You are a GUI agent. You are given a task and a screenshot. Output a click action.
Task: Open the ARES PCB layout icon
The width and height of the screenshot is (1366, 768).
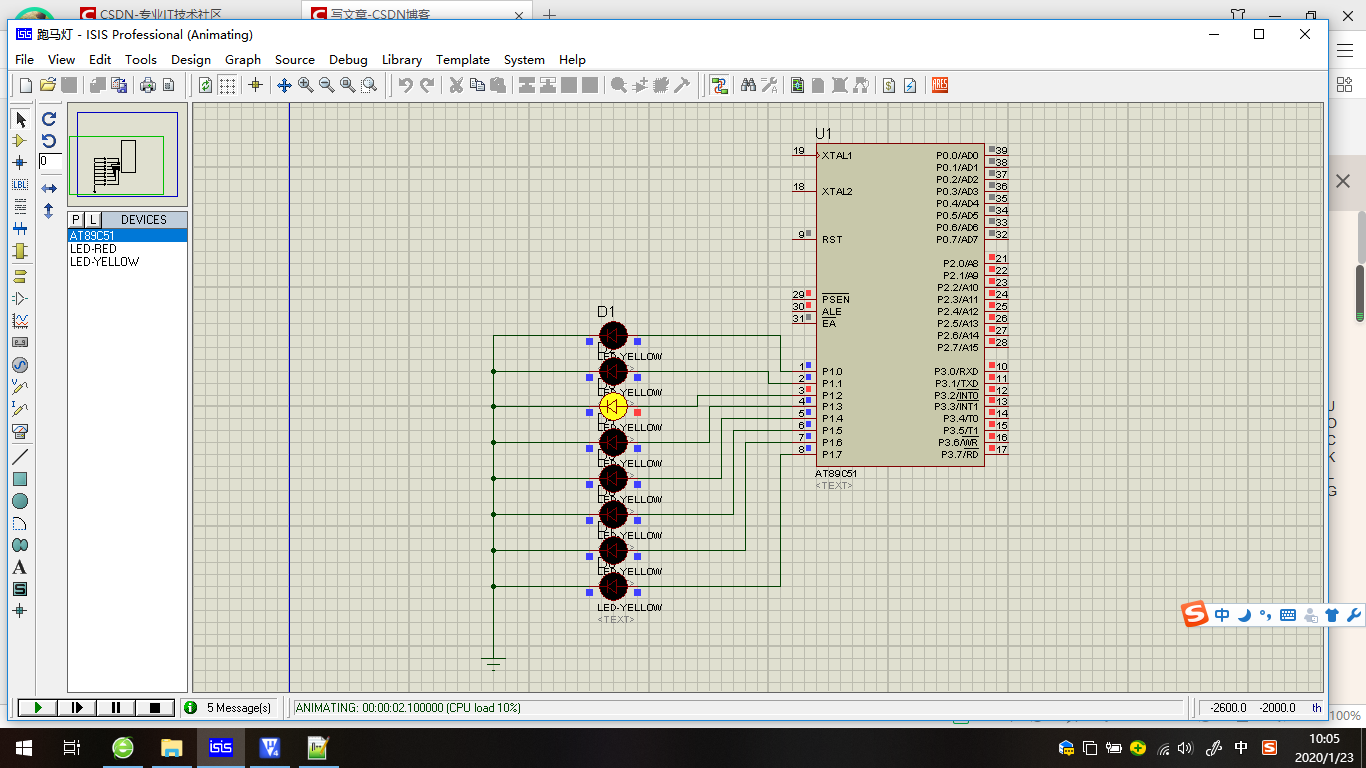pos(939,85)
